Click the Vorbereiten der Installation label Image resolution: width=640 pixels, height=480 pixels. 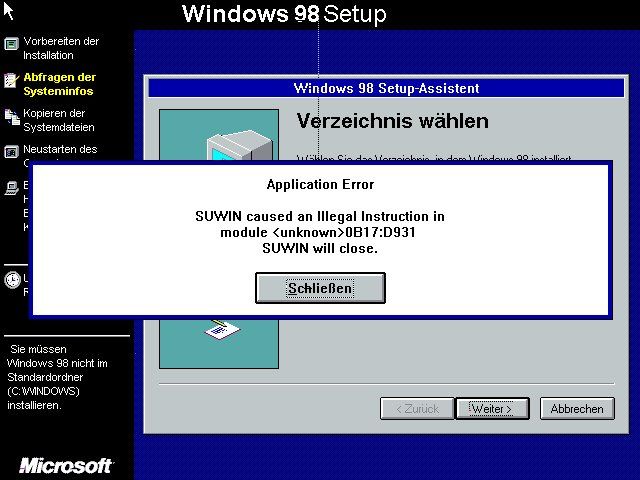pos(61,48)
